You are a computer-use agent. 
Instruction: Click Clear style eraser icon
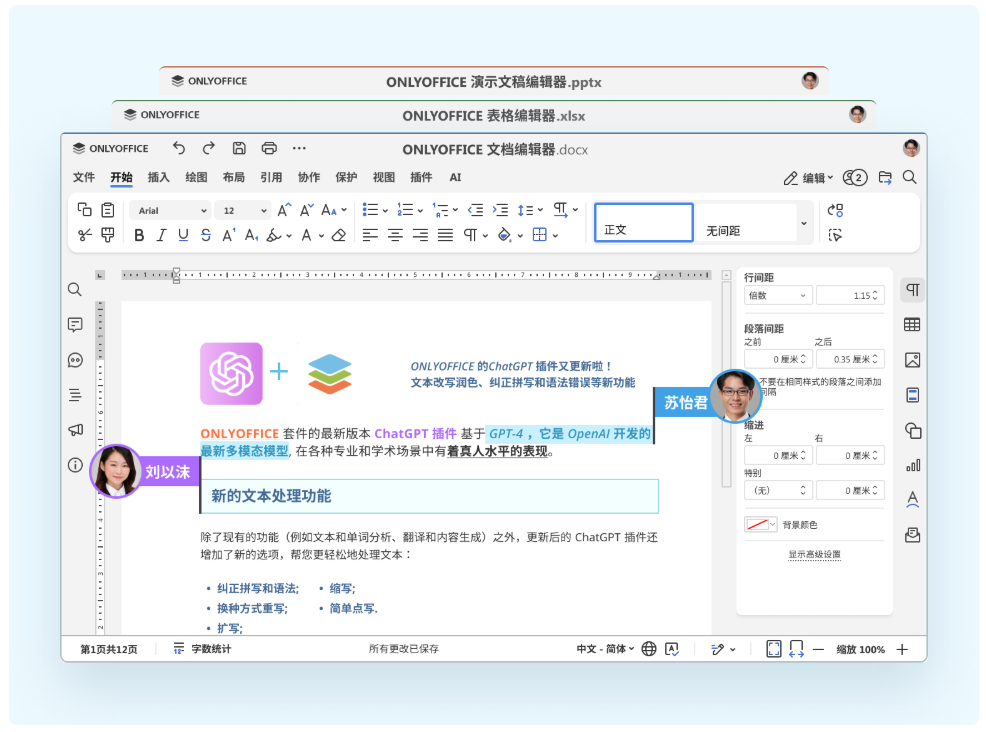click(x=339, y=235)
